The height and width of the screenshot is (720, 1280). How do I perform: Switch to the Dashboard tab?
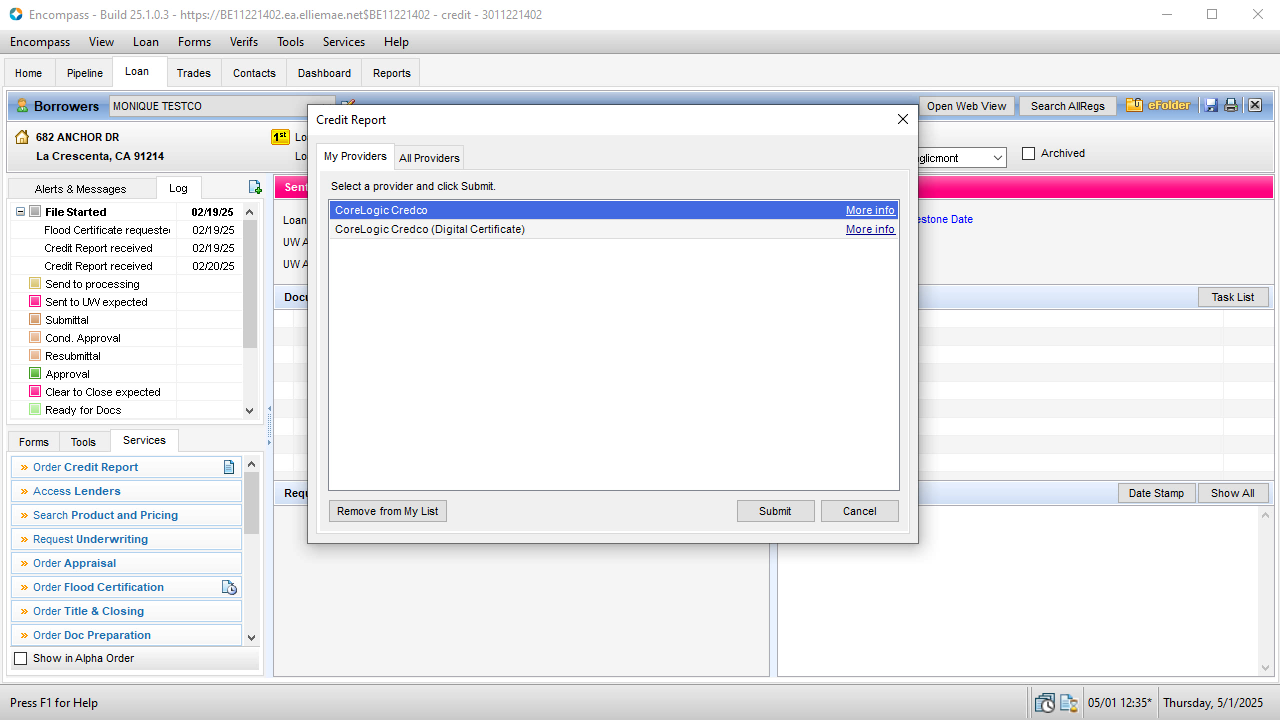click(324, 73)
